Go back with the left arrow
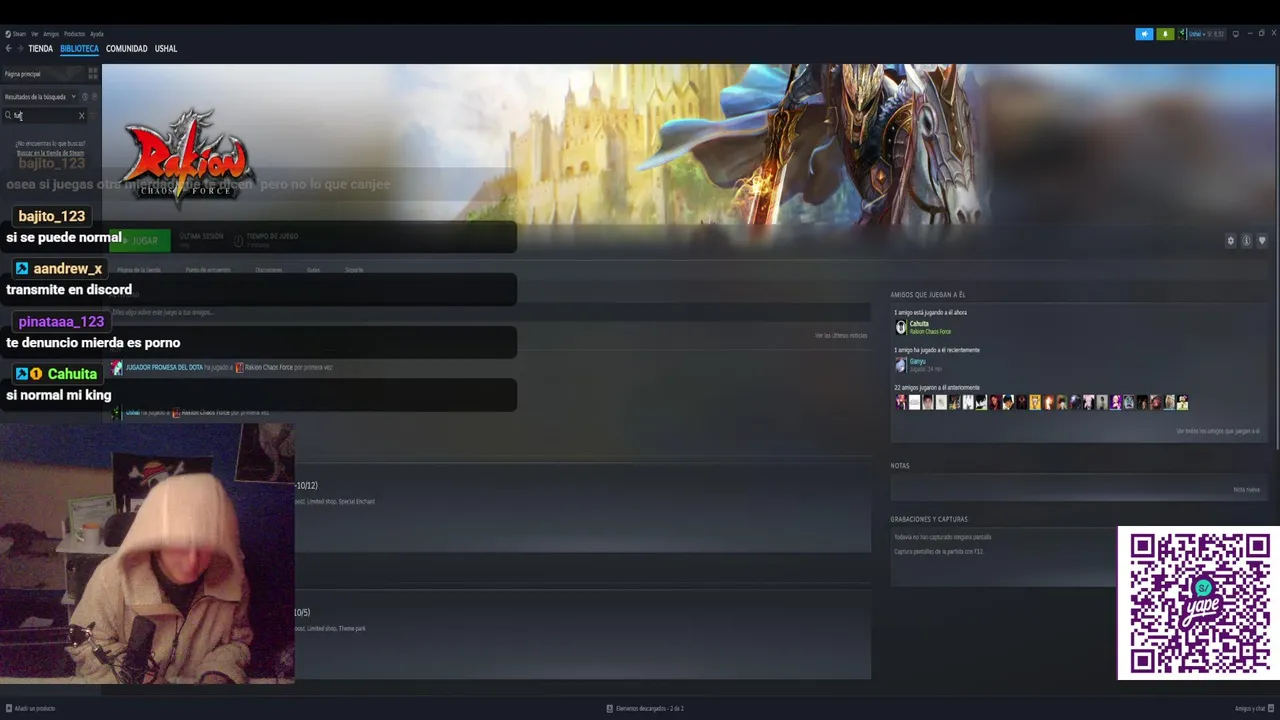Image resolution: width=1280 pixels, height=720 pixels. pyautogui.click(x=8, y=48)
